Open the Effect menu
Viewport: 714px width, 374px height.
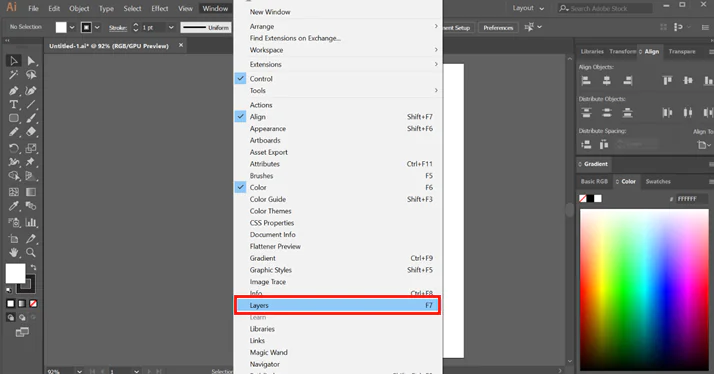coord(160,8)
